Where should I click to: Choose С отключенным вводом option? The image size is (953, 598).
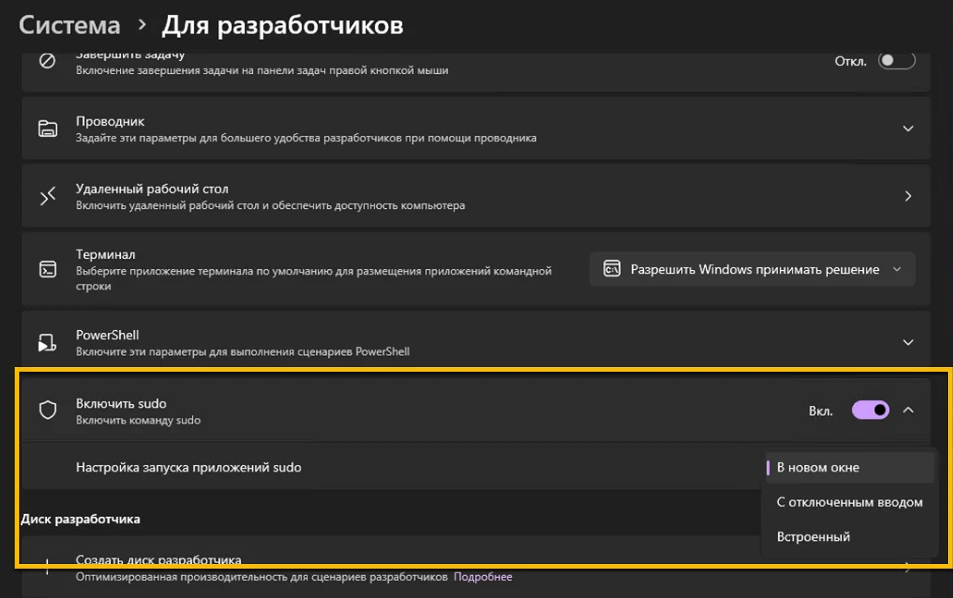click(x=849, y=502)
